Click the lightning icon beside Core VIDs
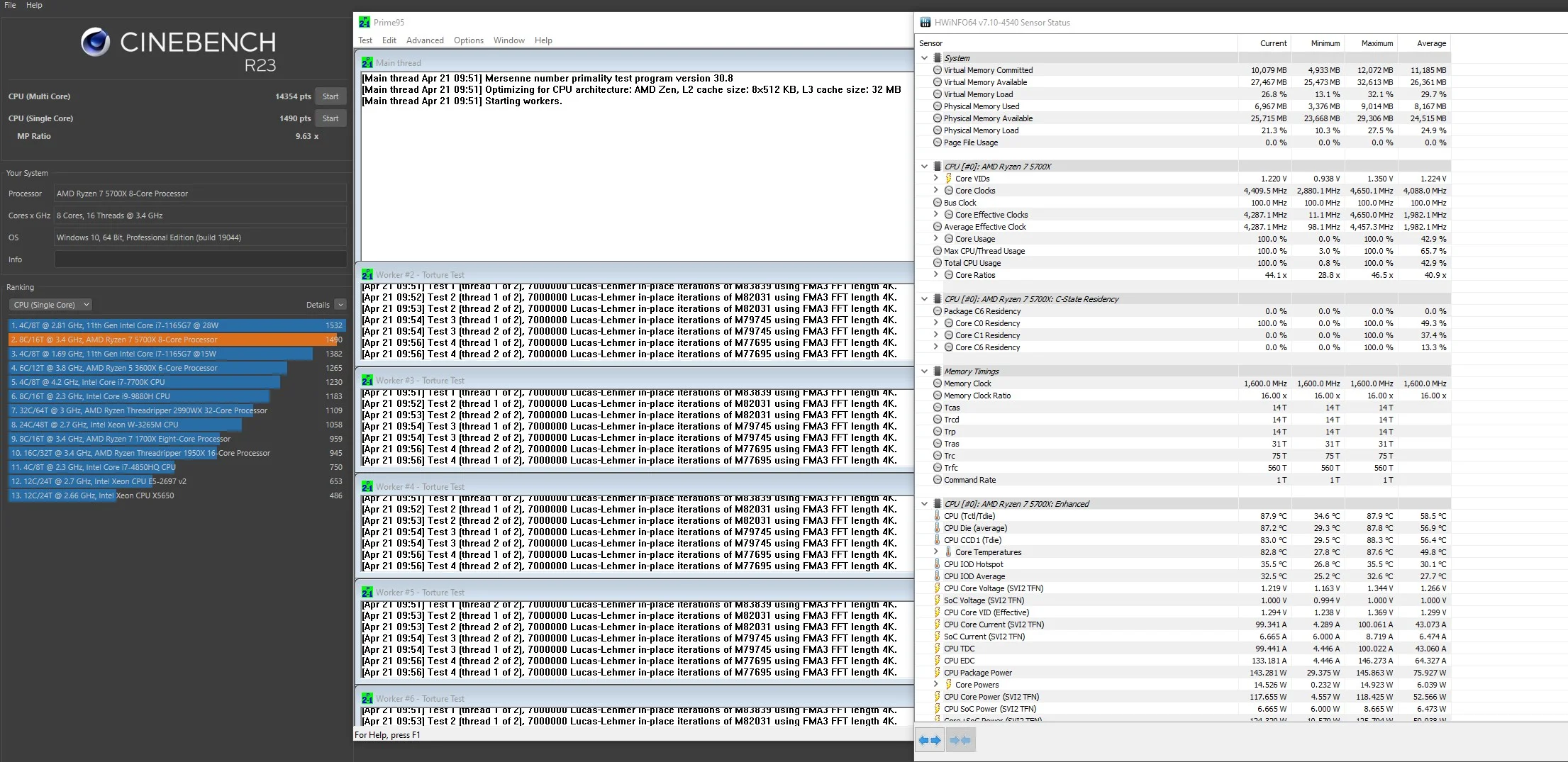1568x762 pixels. tap(949, 179)
